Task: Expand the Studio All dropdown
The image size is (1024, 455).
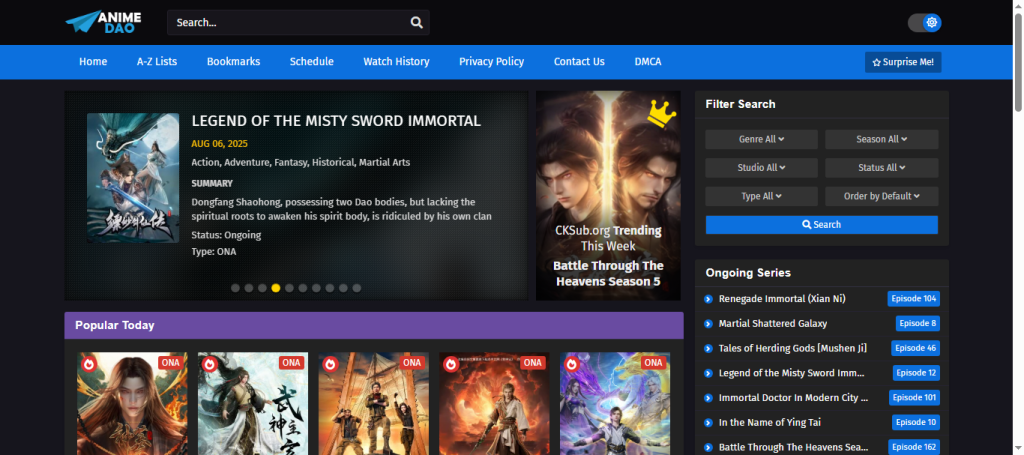Action: click(x=761, y=168)
